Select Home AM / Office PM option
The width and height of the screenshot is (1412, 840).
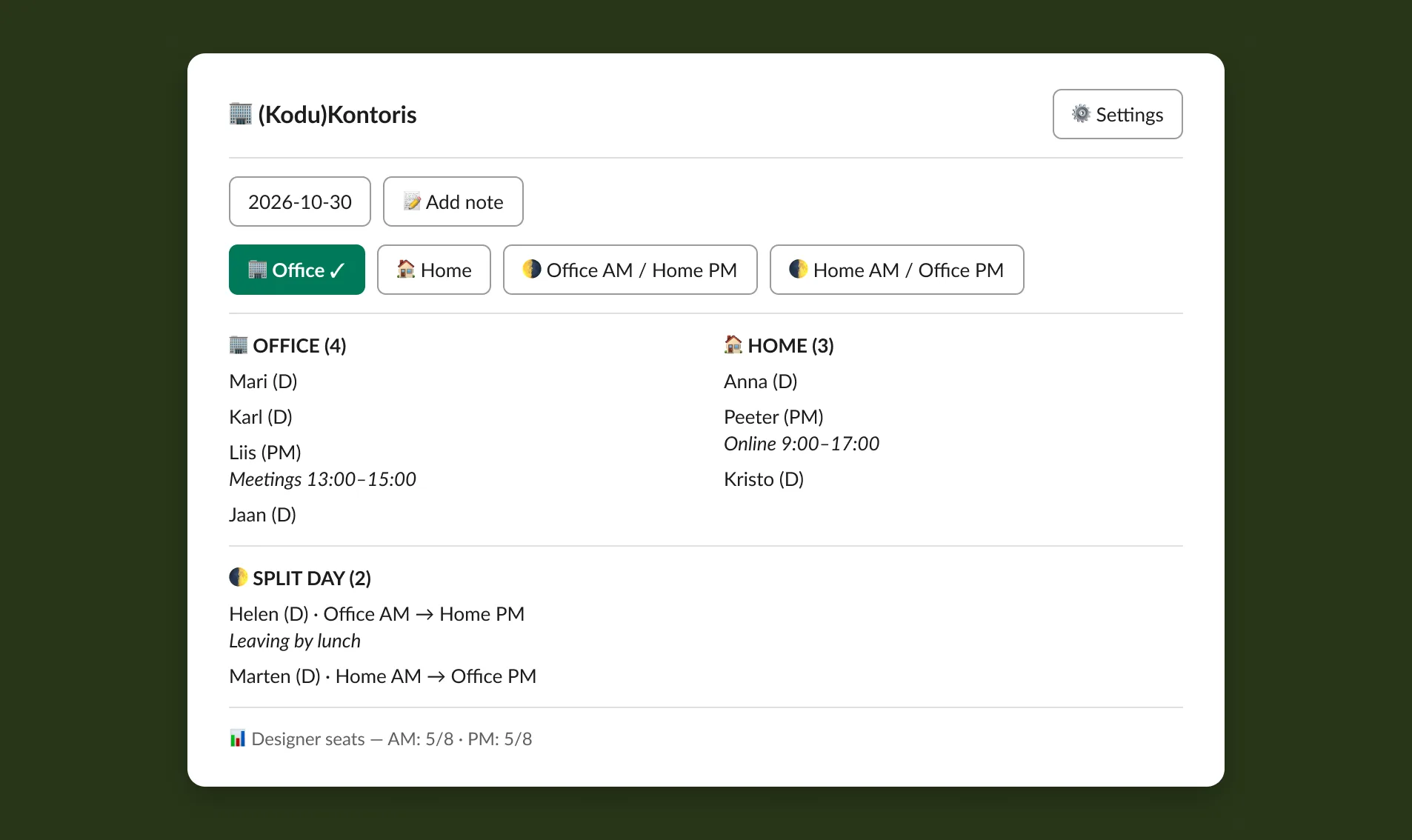click(x=896, y=270)
